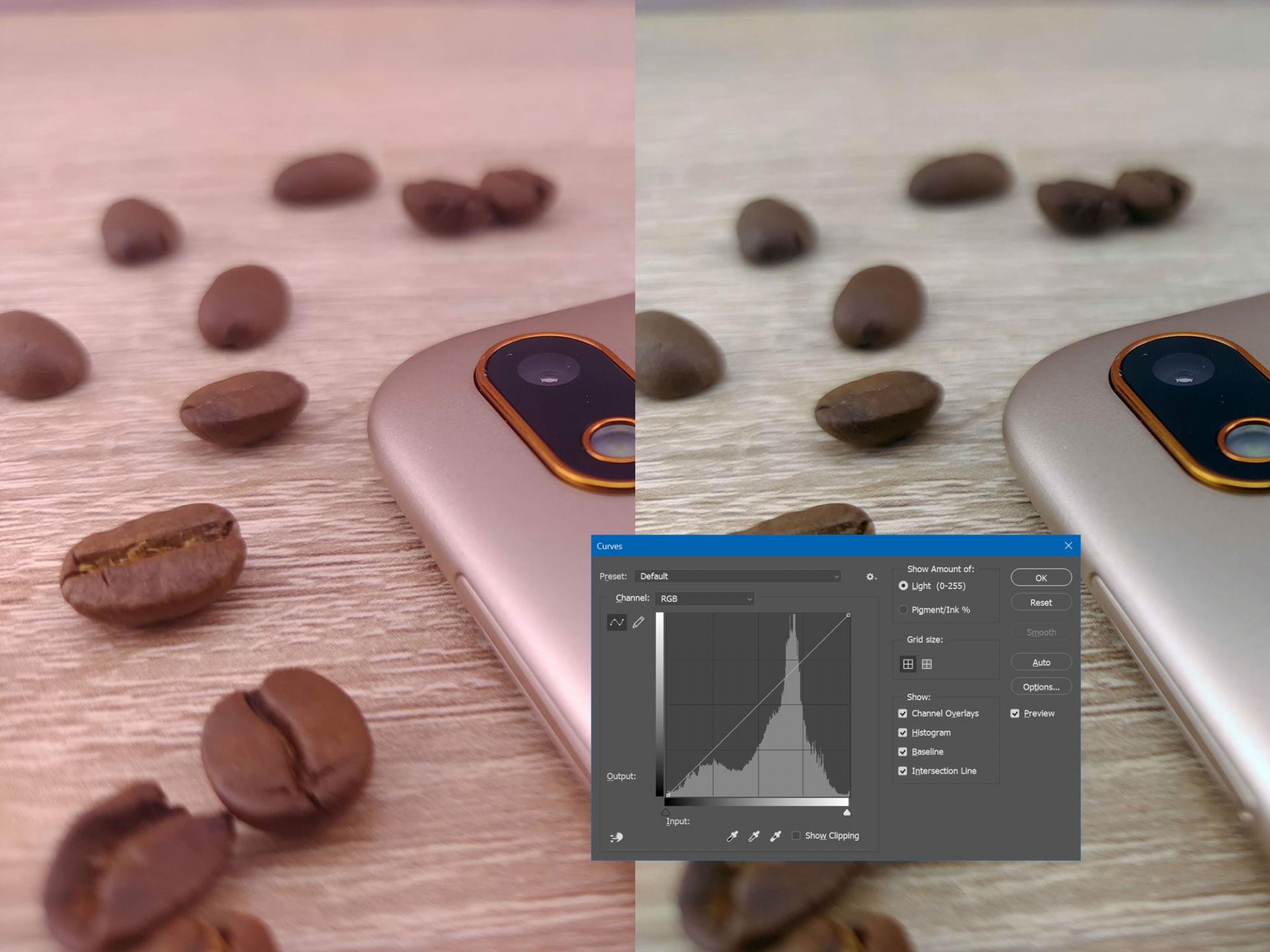Click the OK button to apply curves

point(1040,577)
